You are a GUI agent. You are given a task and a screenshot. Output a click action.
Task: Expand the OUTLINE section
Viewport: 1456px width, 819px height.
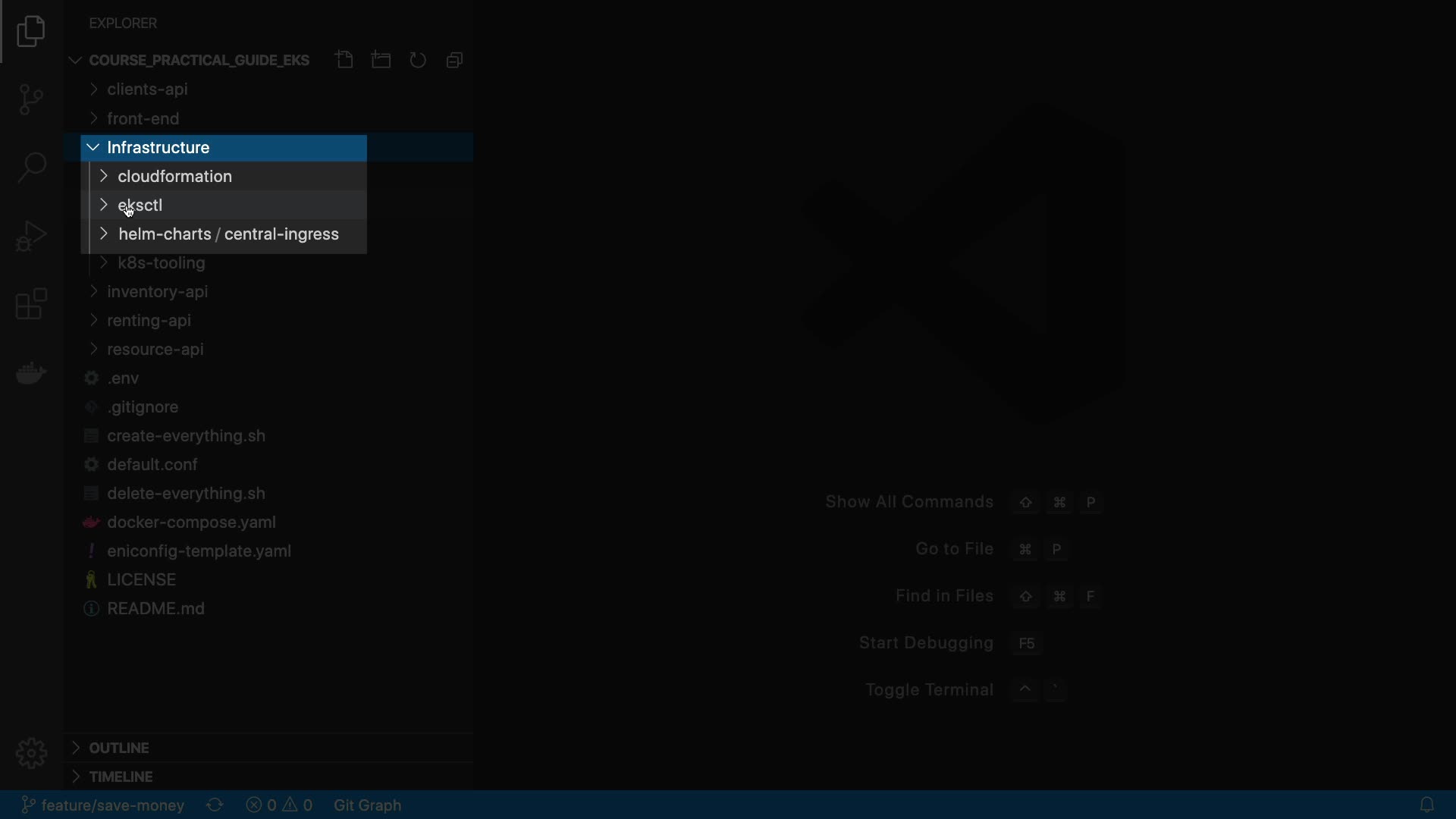pyautogui.click(x=119, y=748)
